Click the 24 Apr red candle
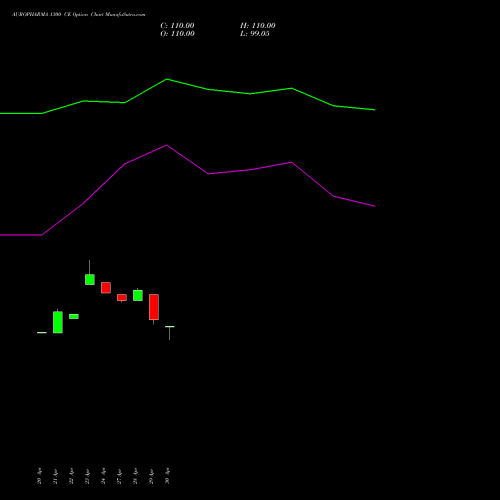500x500 pixels. (x=106, y=288)
